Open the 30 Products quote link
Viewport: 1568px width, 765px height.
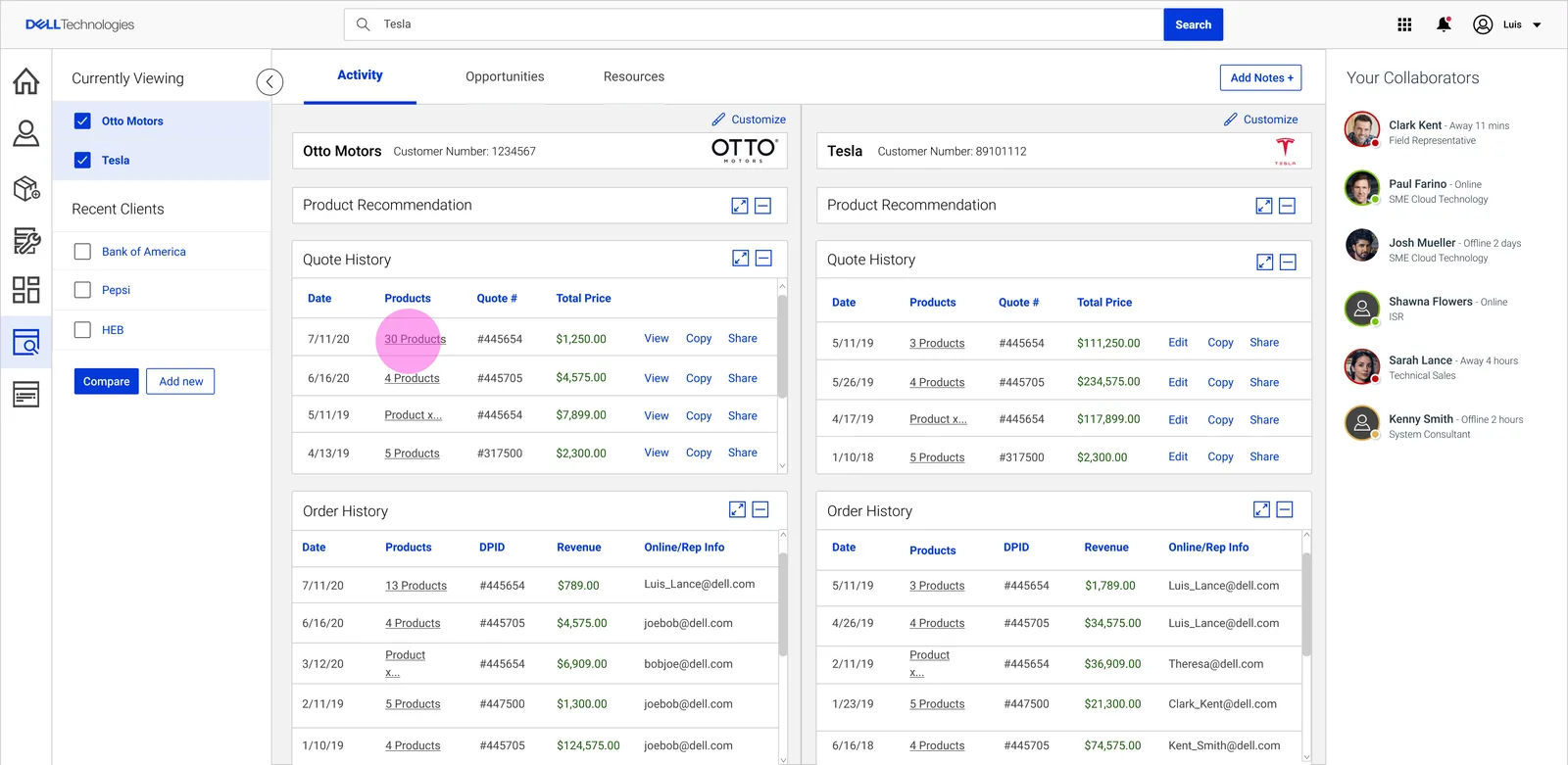416,339
